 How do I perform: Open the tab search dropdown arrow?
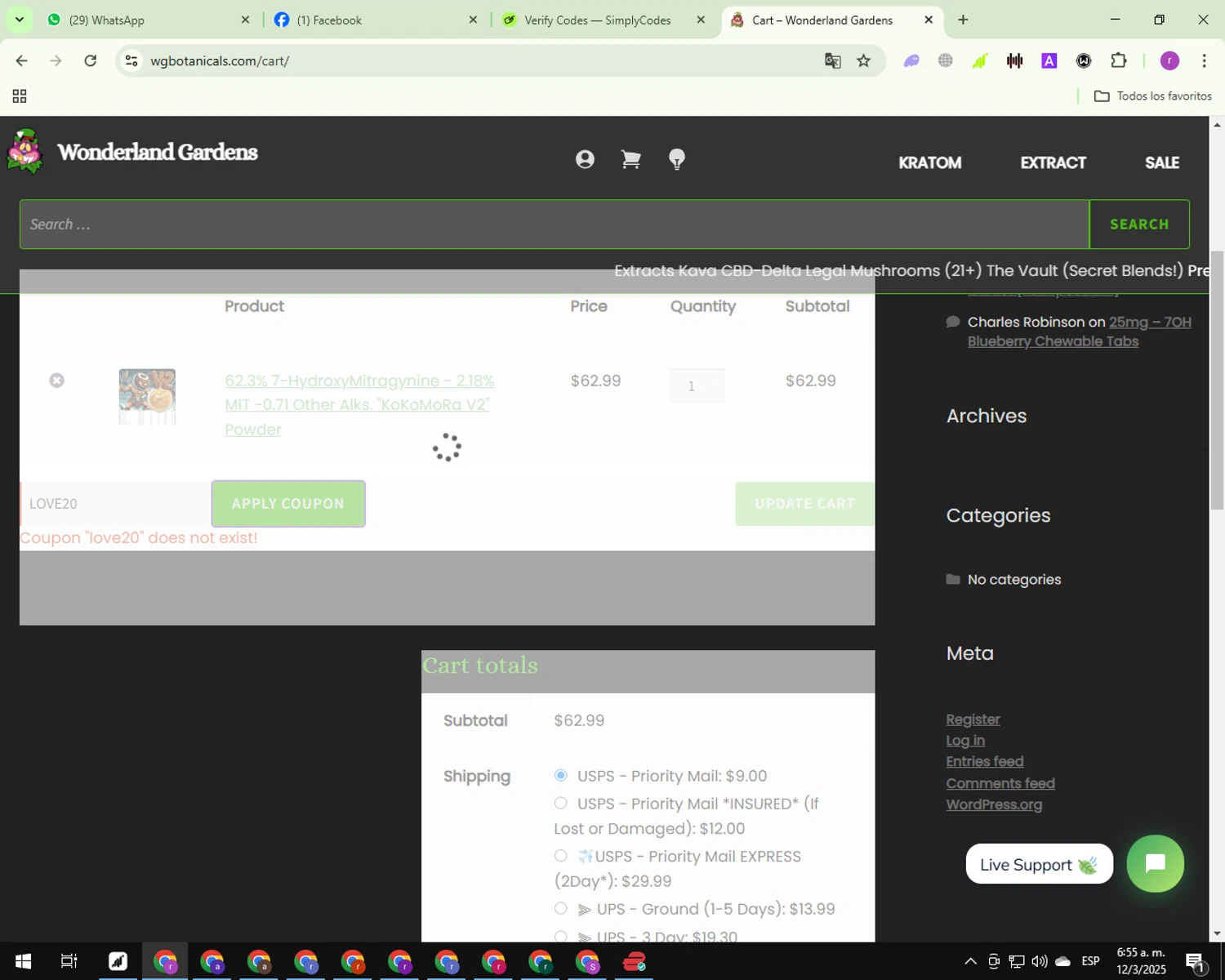[x=20, y=20]
